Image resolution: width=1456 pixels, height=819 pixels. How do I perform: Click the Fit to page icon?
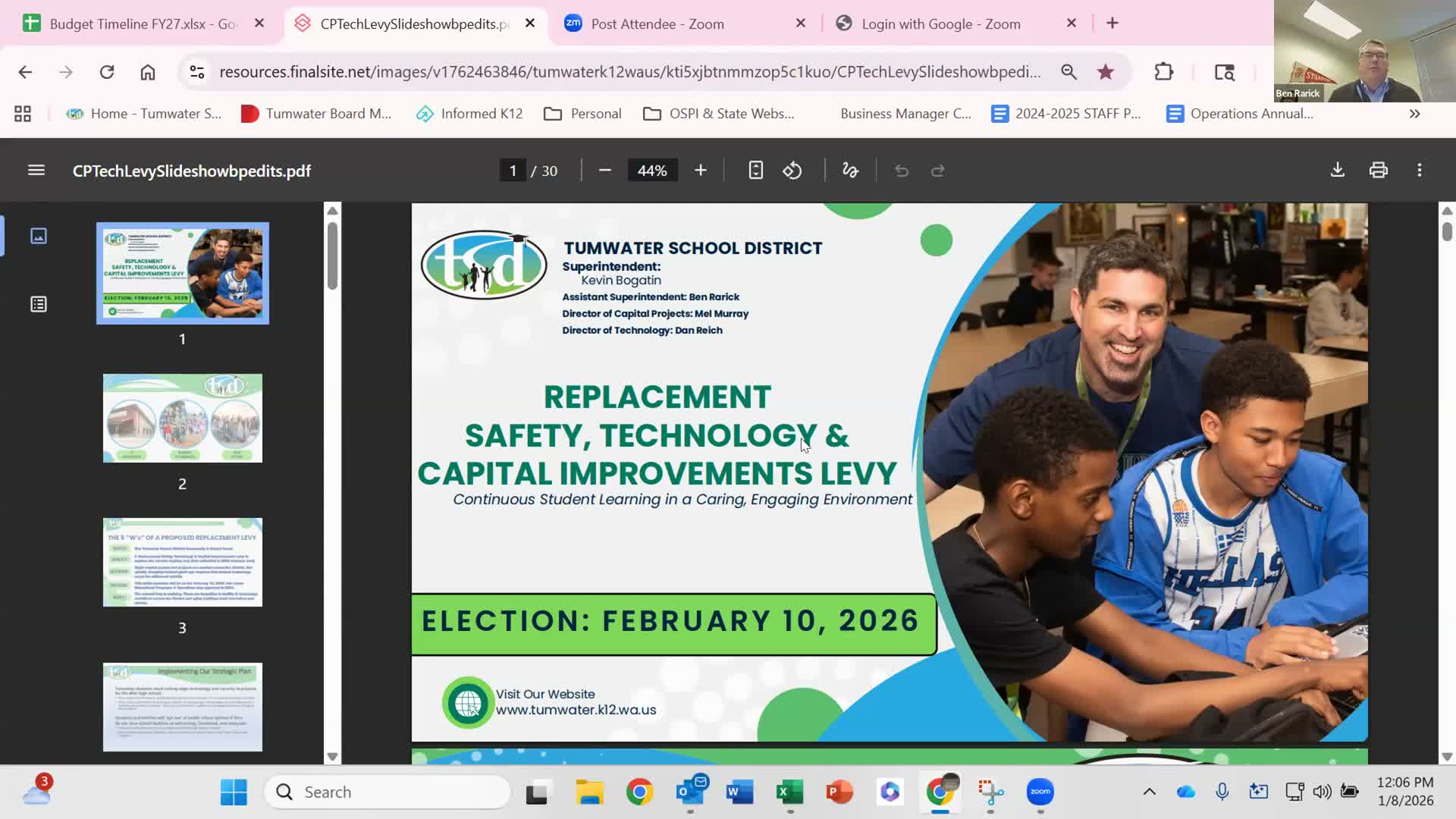point(755,171)
